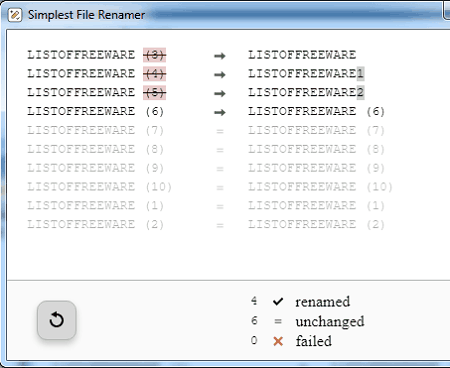Click the undo/reset circular arrow button
This screenshot has height=368, width=450.
tap(57, 320)
